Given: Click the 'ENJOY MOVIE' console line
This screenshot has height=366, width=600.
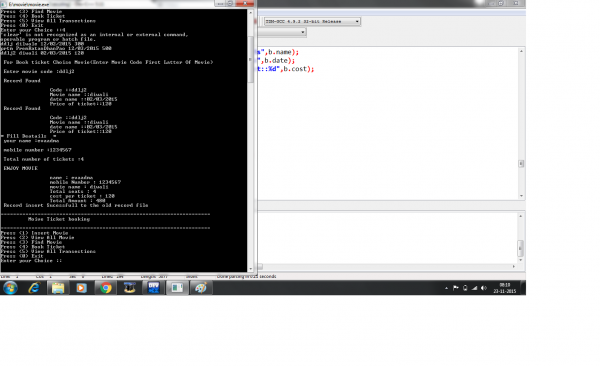Looking at the screenshot, I should click(21, 168).
